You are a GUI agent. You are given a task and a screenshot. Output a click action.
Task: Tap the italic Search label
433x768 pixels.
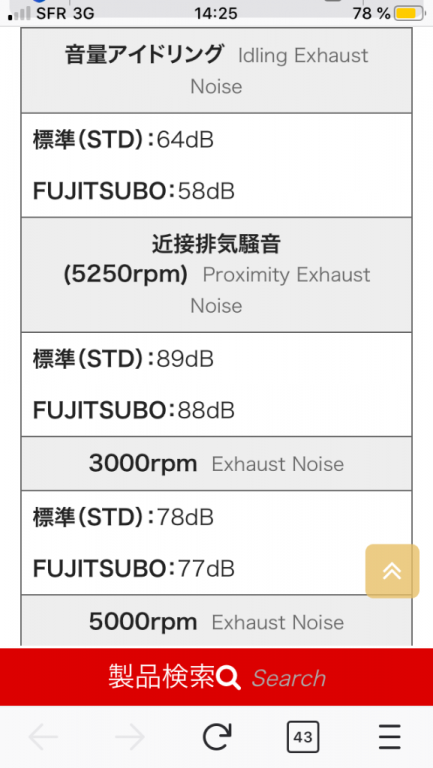coord(289,679)
